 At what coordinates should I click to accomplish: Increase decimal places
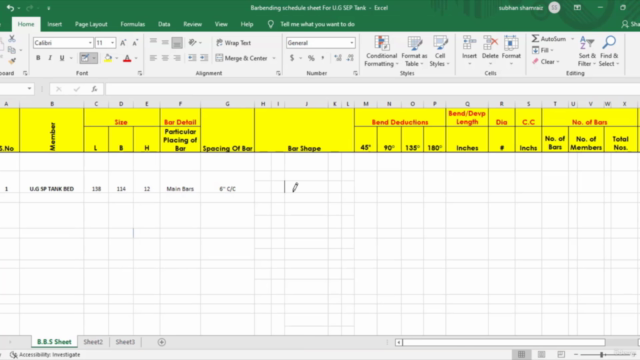(x=338, y=58)
